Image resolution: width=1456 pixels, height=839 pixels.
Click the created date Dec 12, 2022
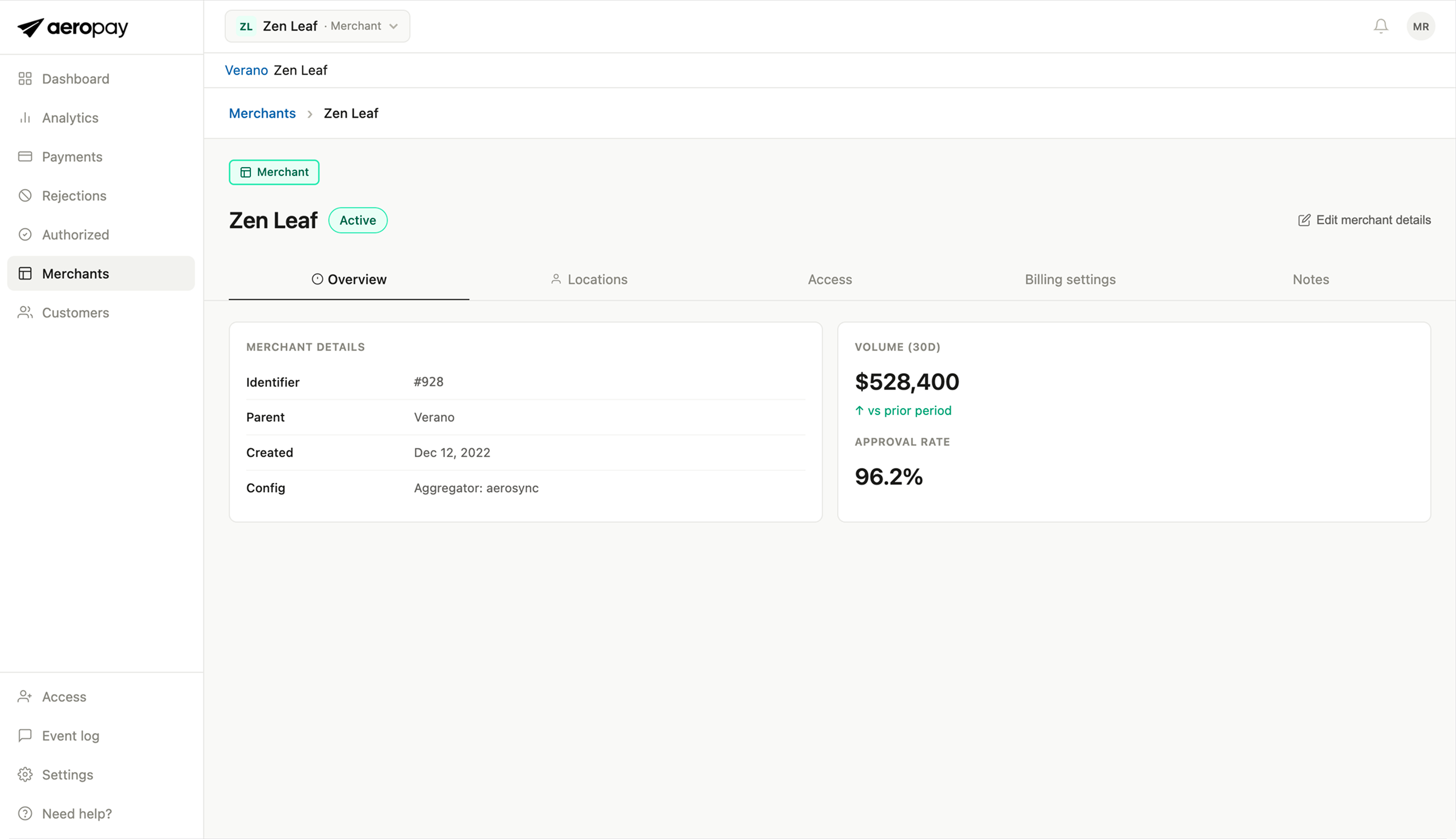(x=452, y=453)
